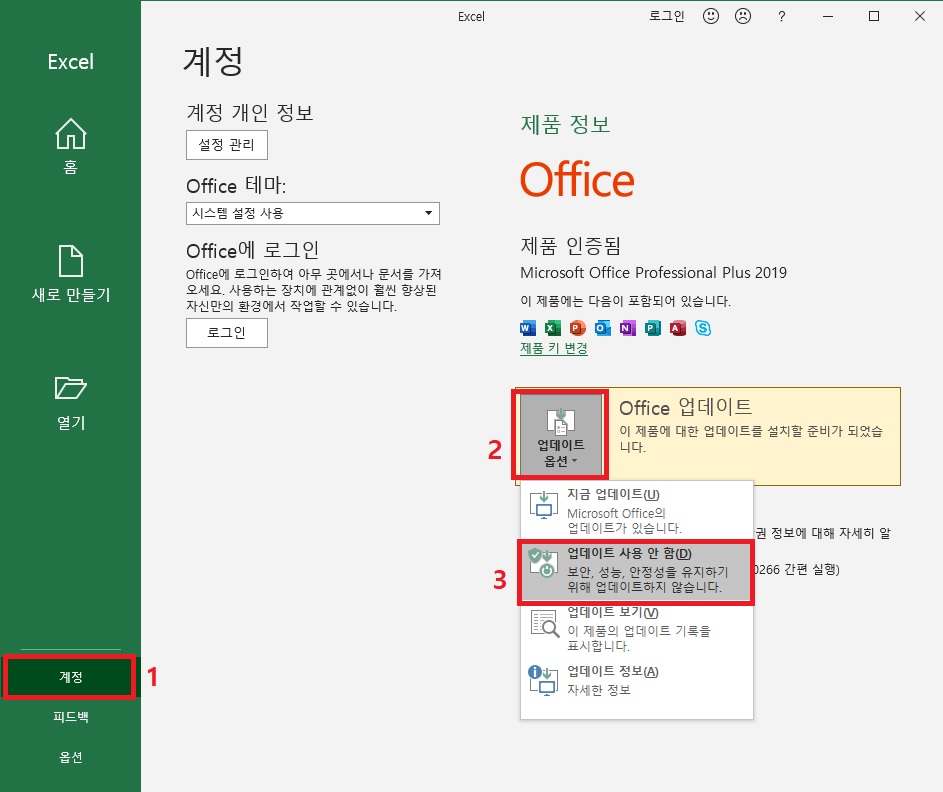The height and width of the screenshot is (792, 943).
Task: Click the 업데이트 정보 info icon
Action: click(543, 681)
